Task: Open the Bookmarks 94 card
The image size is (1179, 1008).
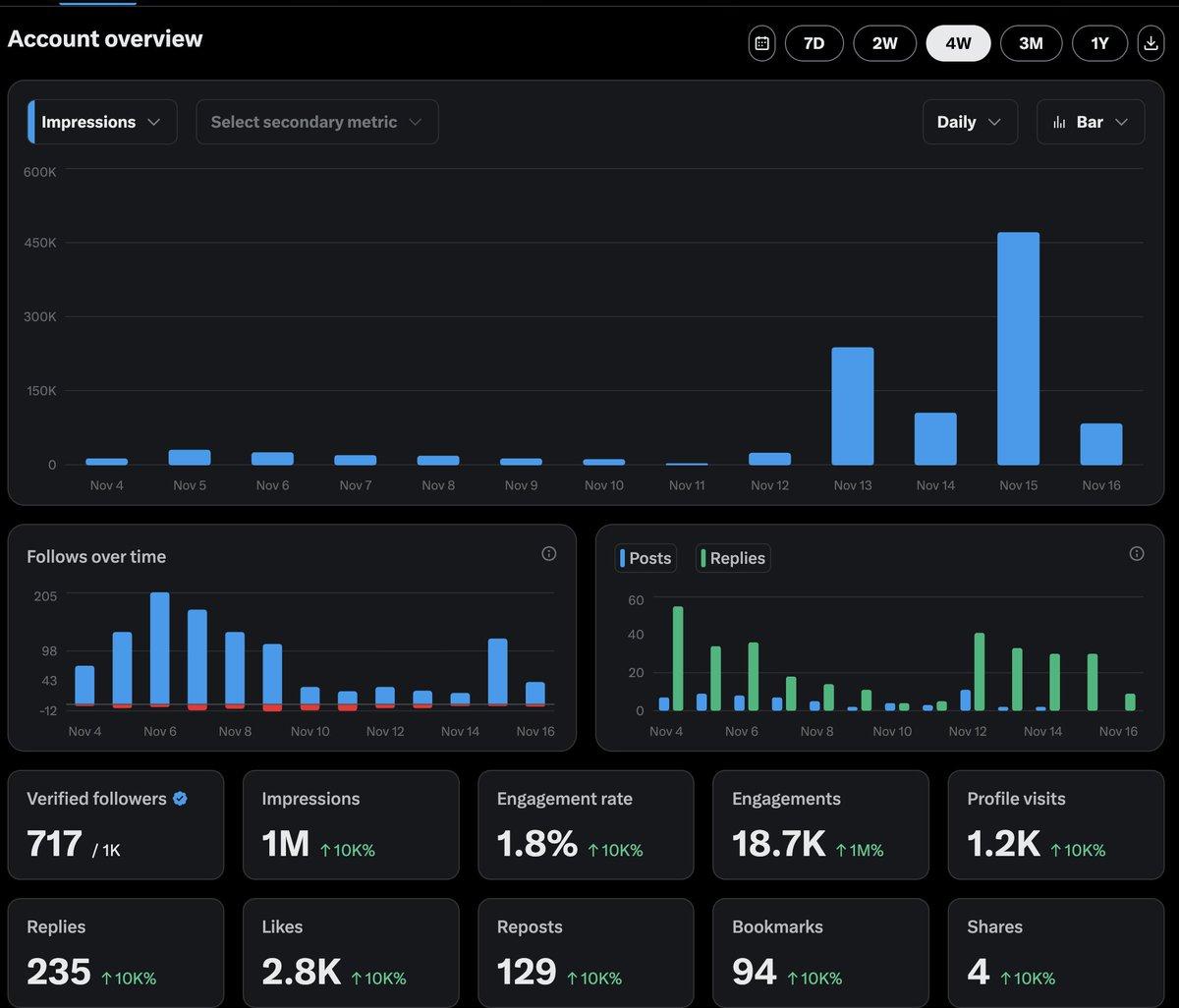Action: coord(820,952)
